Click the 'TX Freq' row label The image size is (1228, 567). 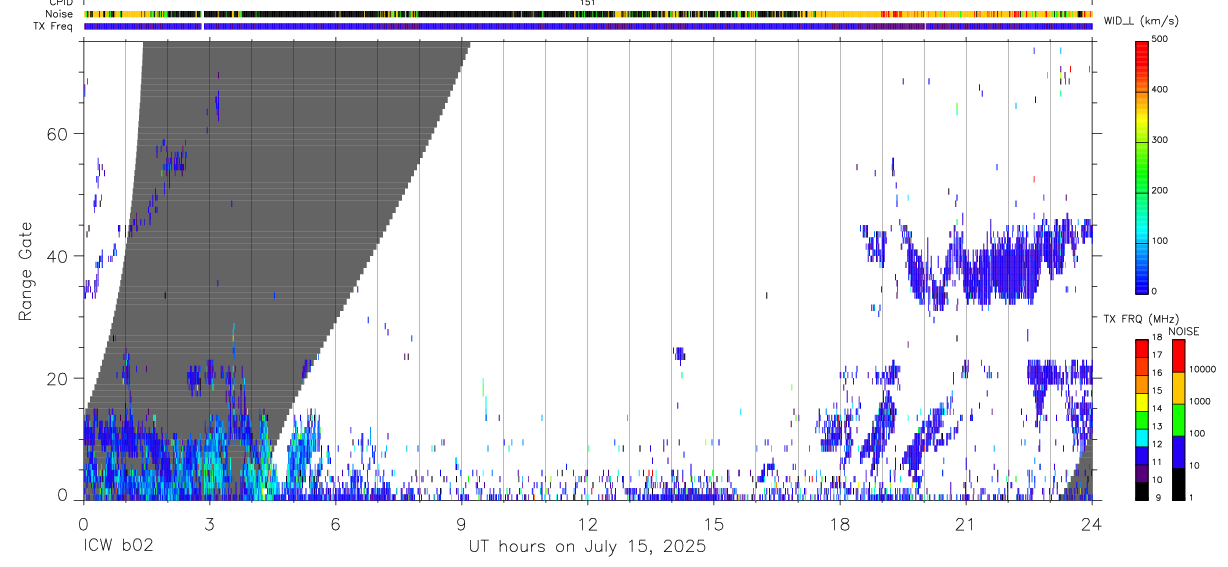(55, 26)
